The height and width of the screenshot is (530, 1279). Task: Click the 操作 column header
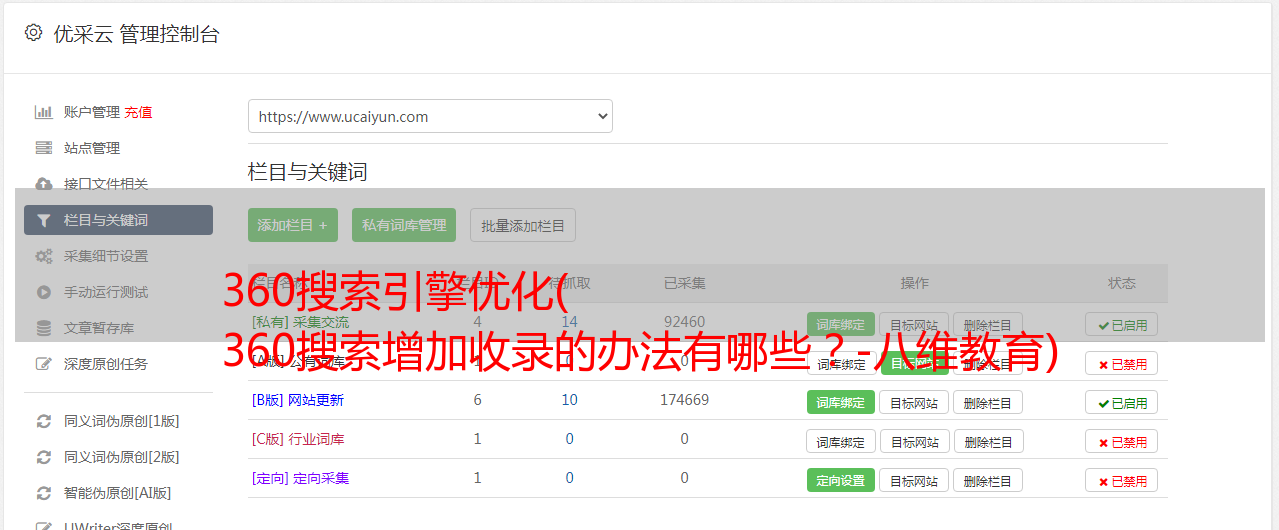pos(915,283)
